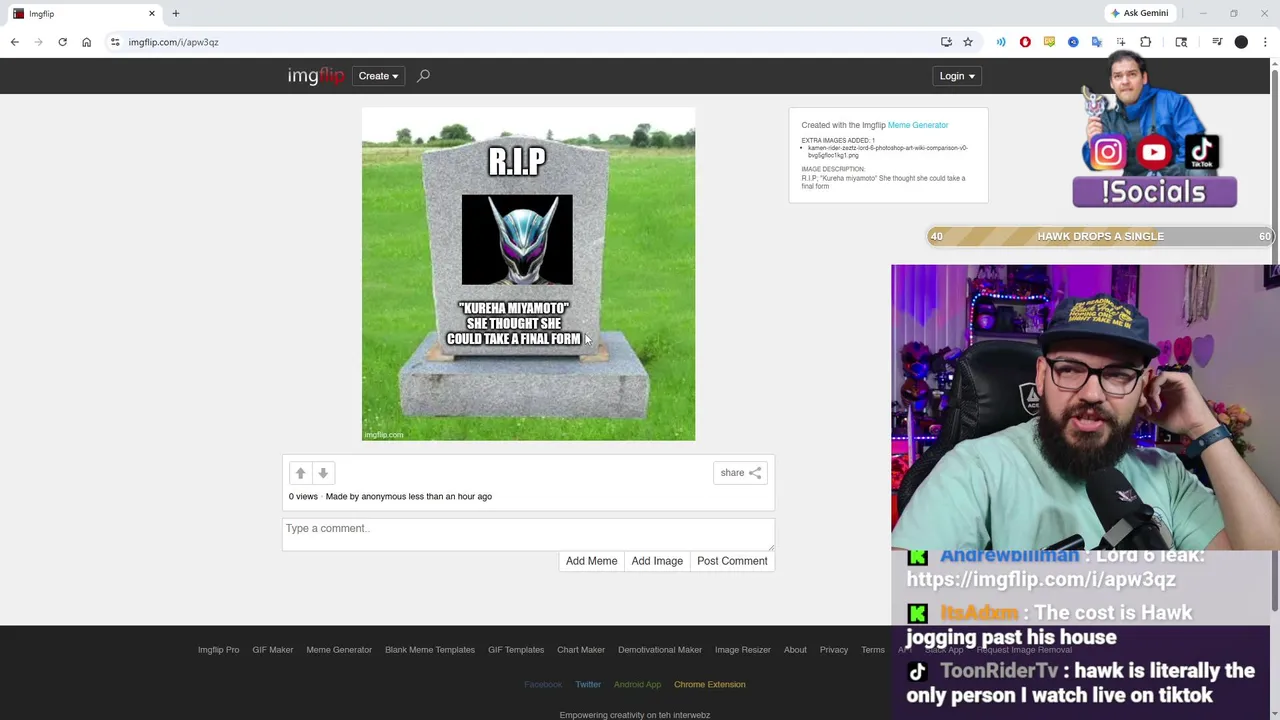1280x720 pixels.
Task: Click the red hand ad-blocker extension icon
Action: tap(1025, 42)
